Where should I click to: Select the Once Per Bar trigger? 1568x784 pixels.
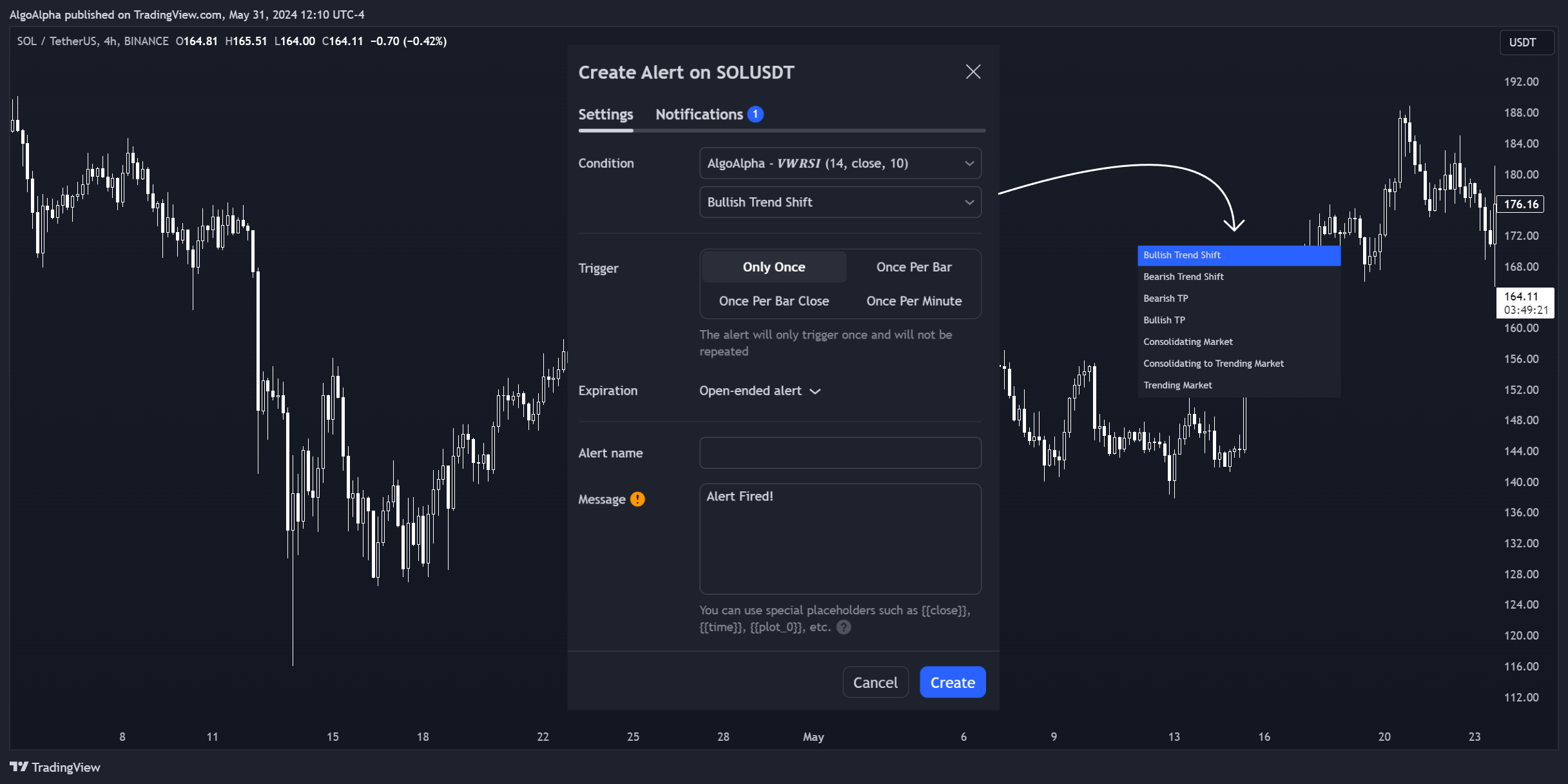(914, 267)
